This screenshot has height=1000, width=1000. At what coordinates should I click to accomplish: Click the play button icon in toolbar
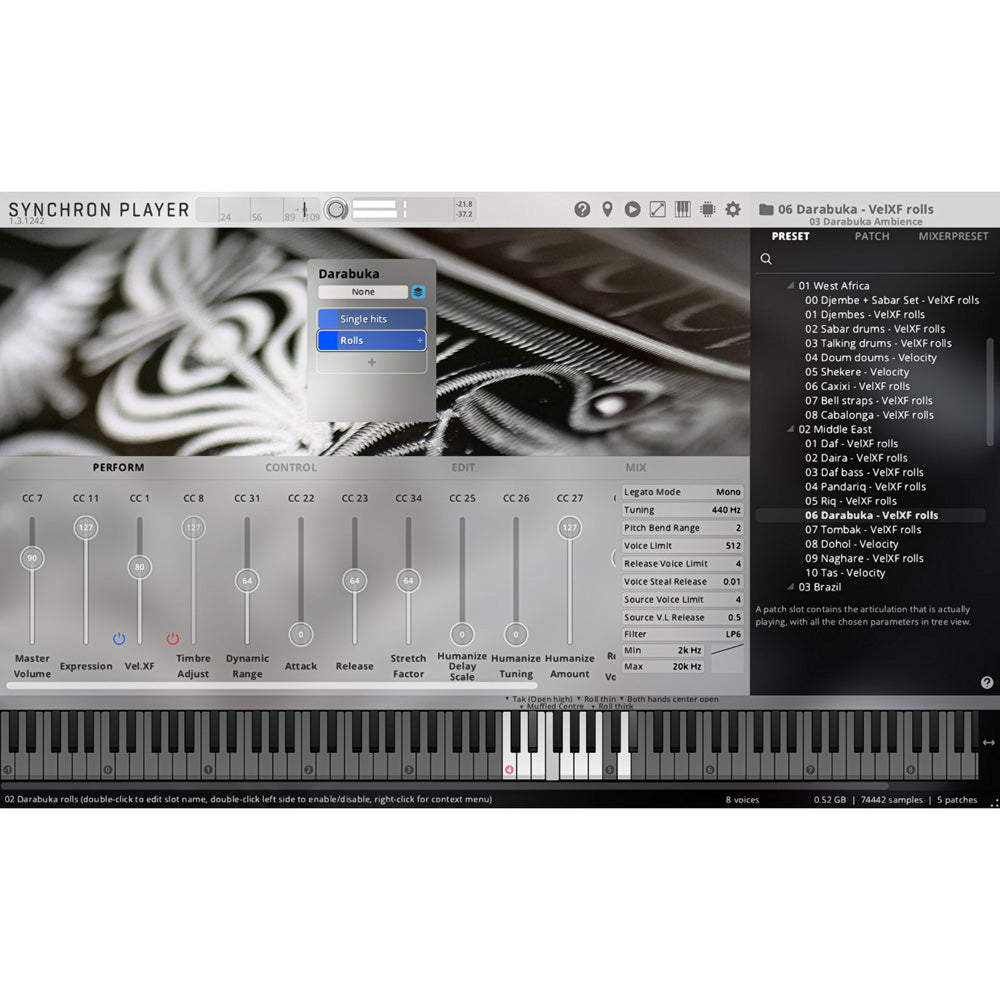(x=632, y=209)
